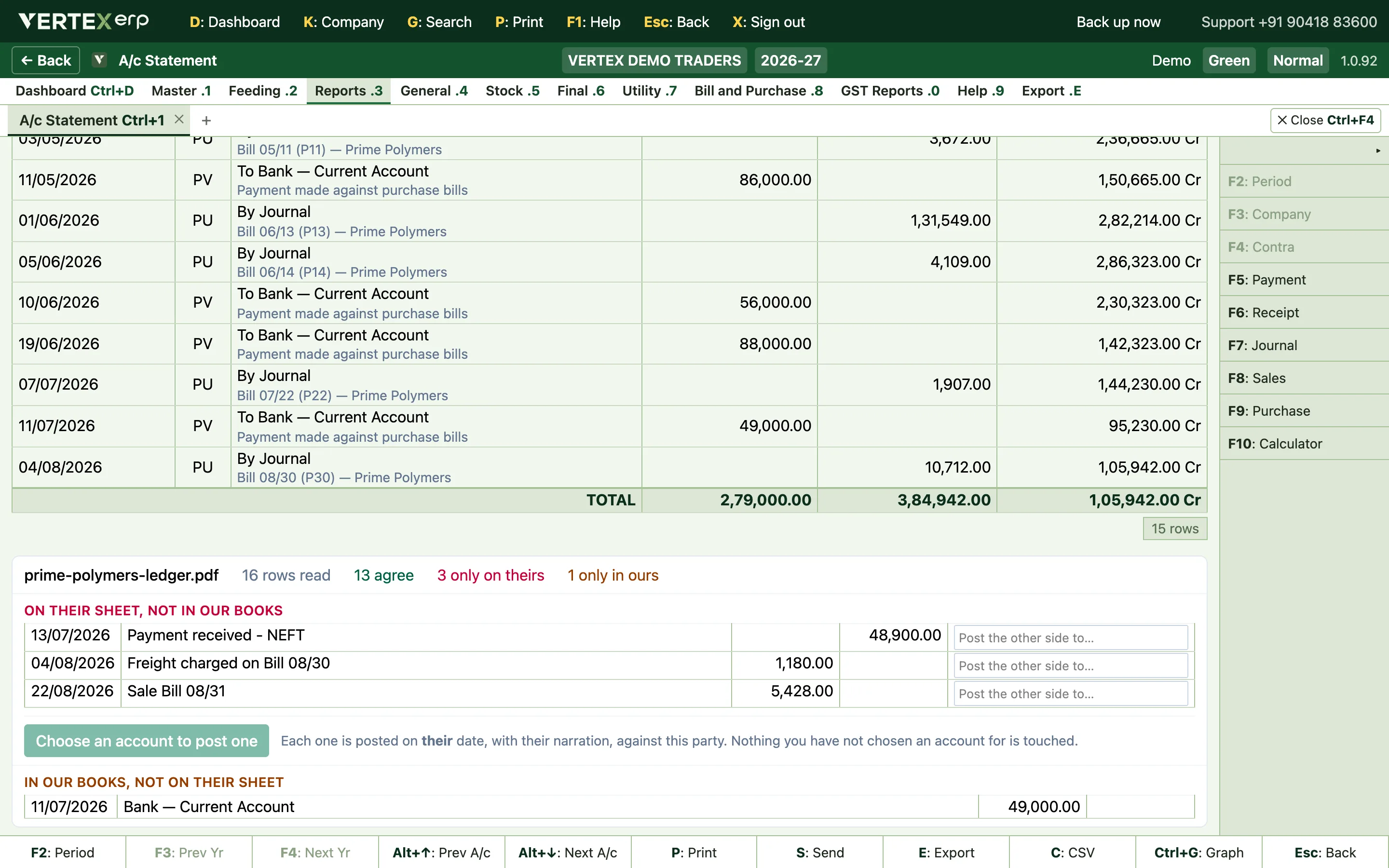1389x868 pixels.
Task: Open the Reports .3 menu
Action: point(348,91)
